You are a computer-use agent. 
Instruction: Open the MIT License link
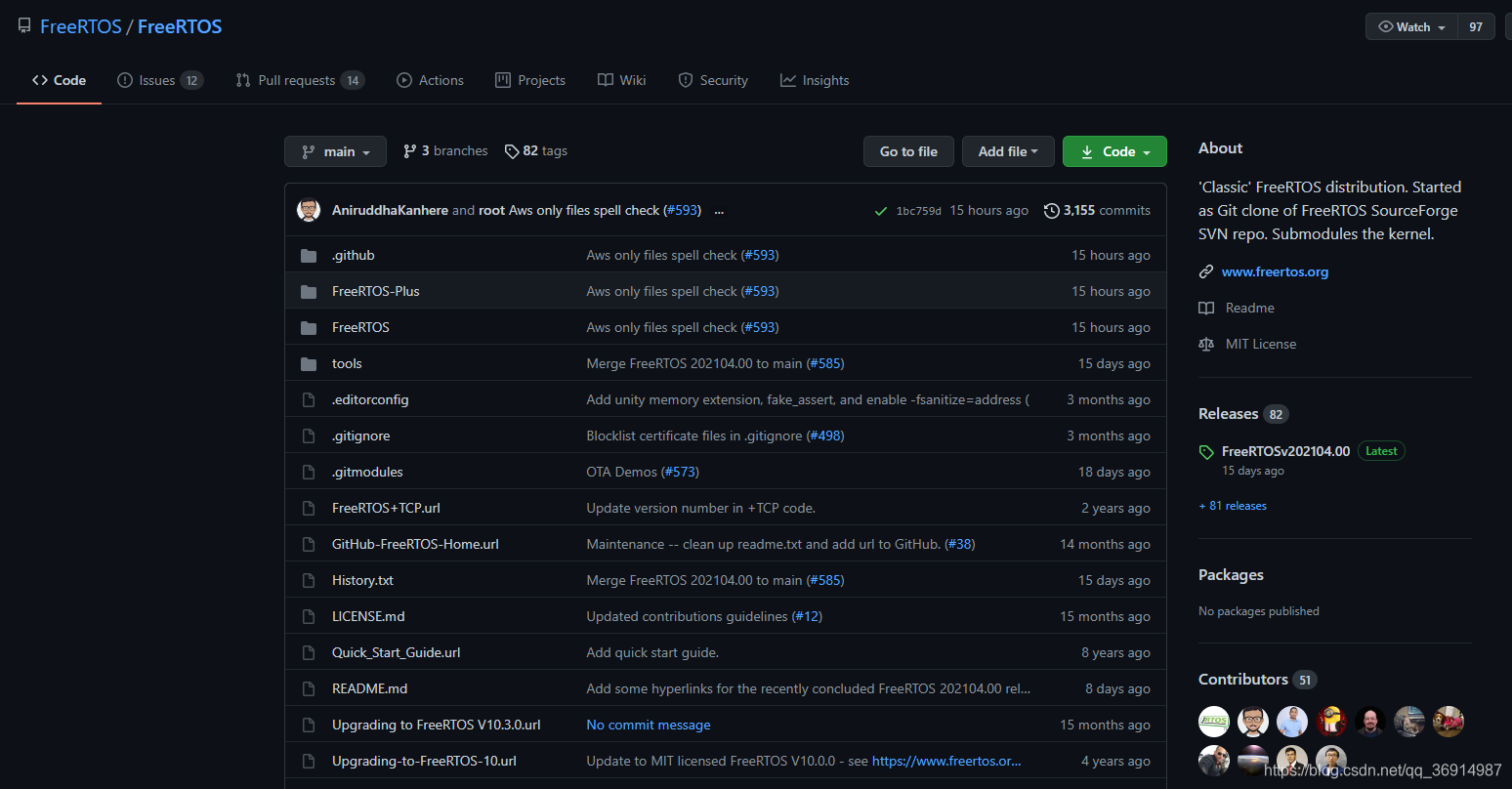[x=1261, y=345]
